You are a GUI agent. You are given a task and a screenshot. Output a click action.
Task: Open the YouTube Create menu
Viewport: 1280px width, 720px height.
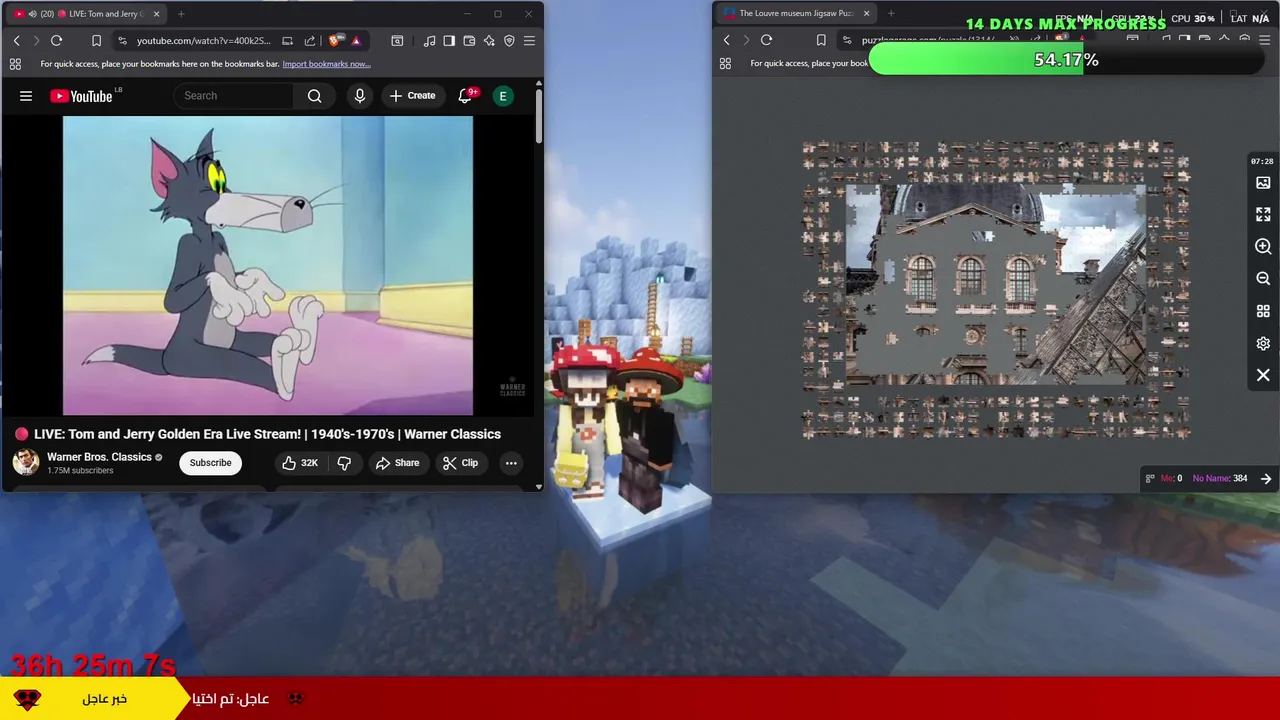tap(412, 96)
